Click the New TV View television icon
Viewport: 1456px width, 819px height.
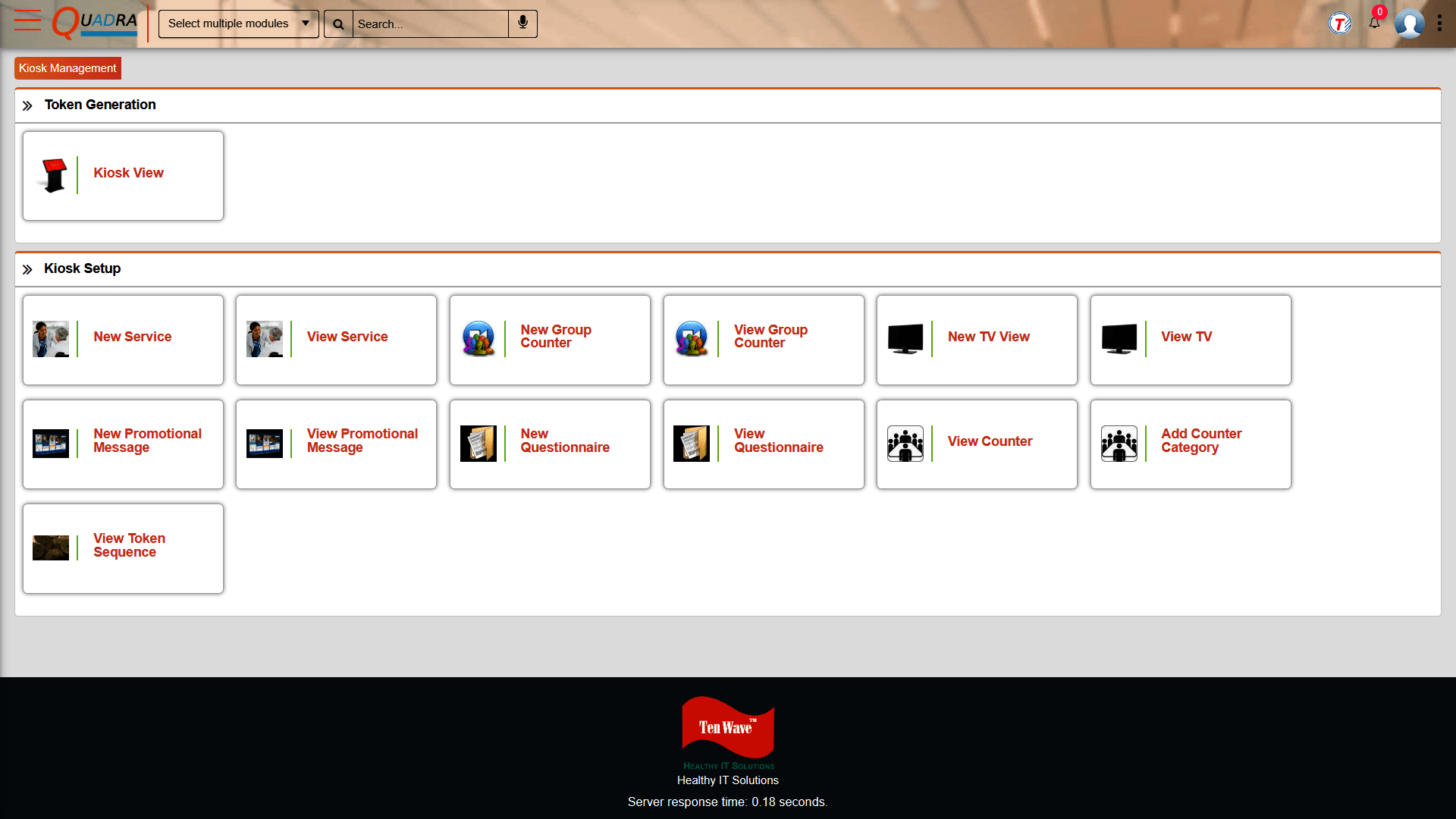pos(907,339)
